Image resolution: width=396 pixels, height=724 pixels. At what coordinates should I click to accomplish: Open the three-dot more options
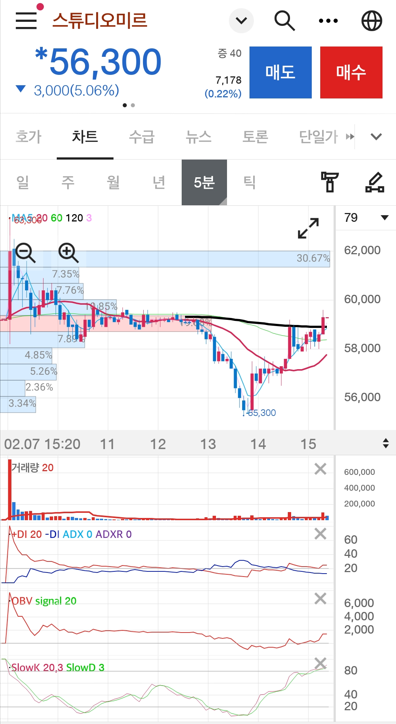[328, 21]
